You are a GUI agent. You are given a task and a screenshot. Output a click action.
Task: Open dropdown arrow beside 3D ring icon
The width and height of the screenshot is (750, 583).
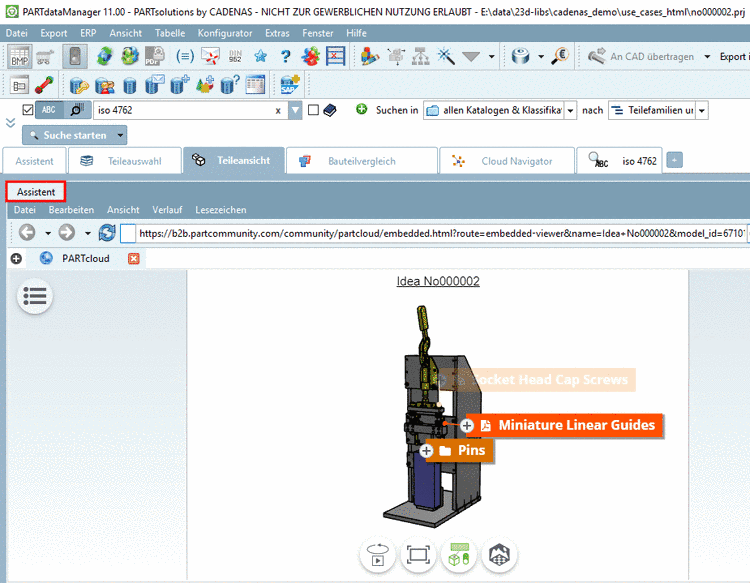pos(541,56)
